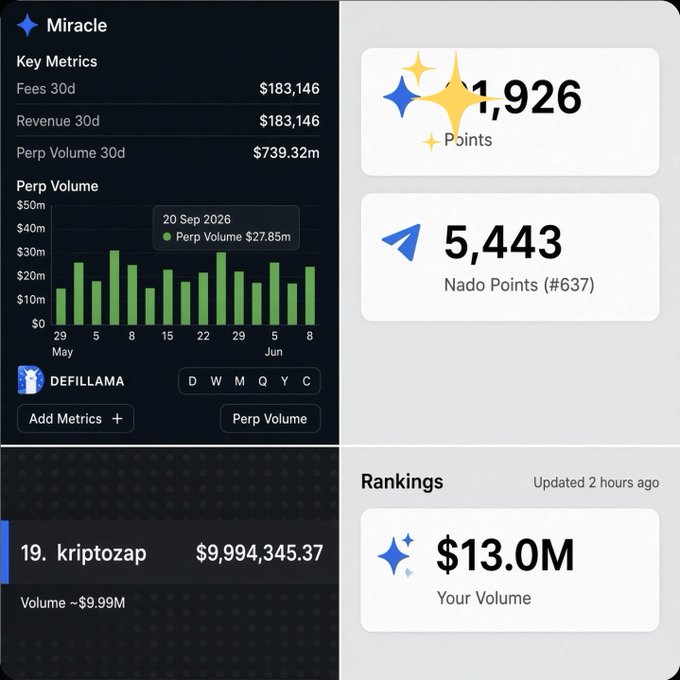Image resolution: width=680 pixels, height=680 pixels.
Task: Click the Fees 30d value $183,146
Action: coord(289,88)
